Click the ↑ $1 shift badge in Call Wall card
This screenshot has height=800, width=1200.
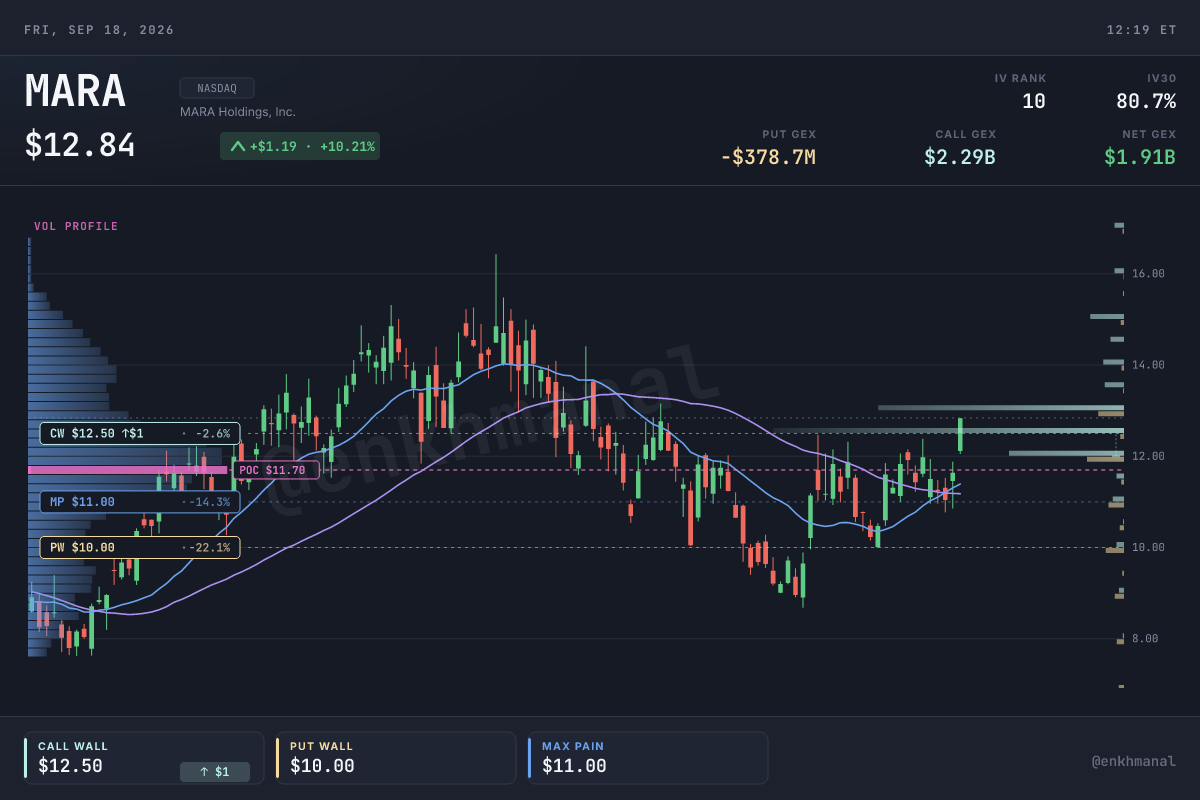click(x=215, y=772)
